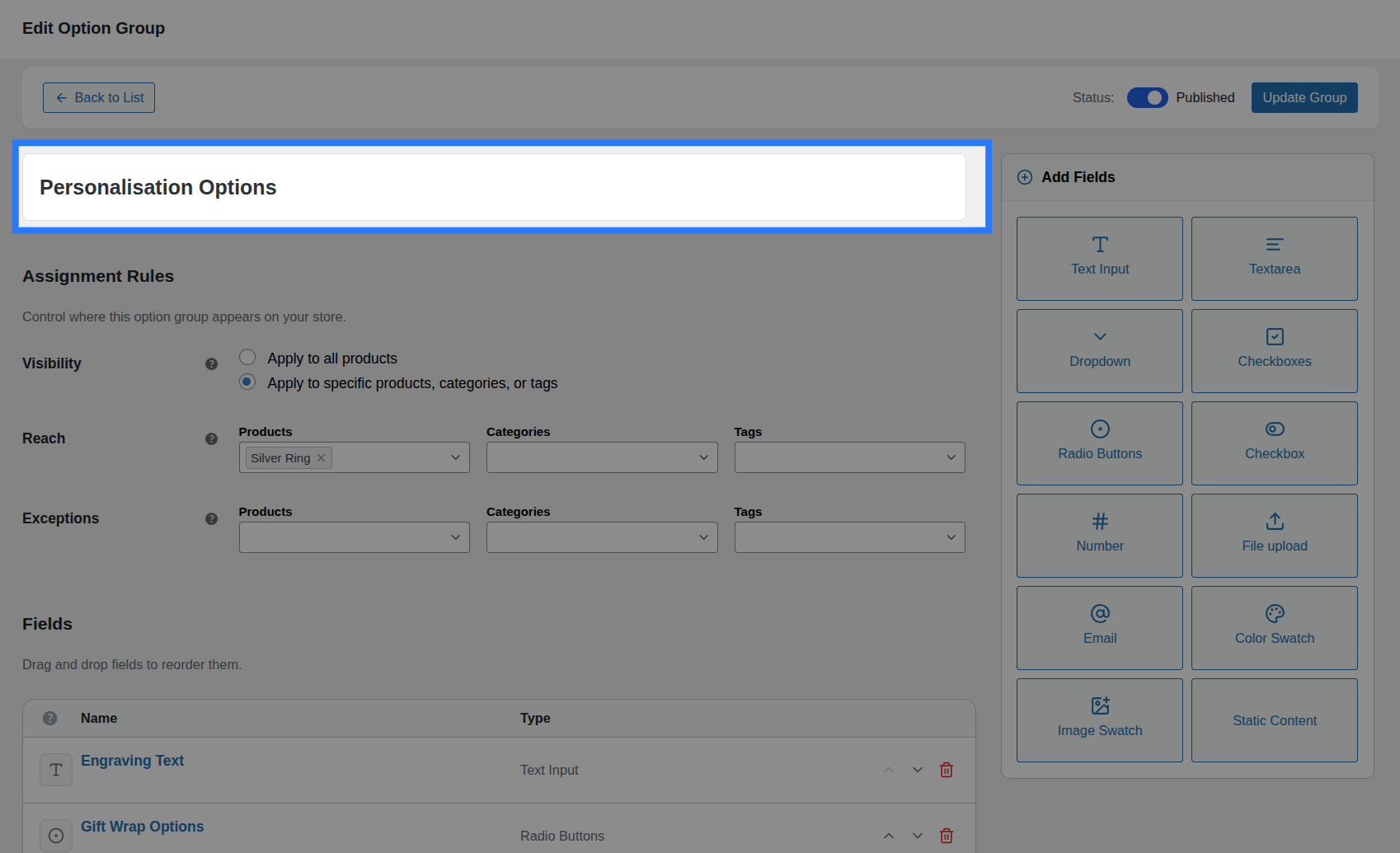Open the Reach Tags dropdown
The image size is (1400, 853).
point(850,457)
